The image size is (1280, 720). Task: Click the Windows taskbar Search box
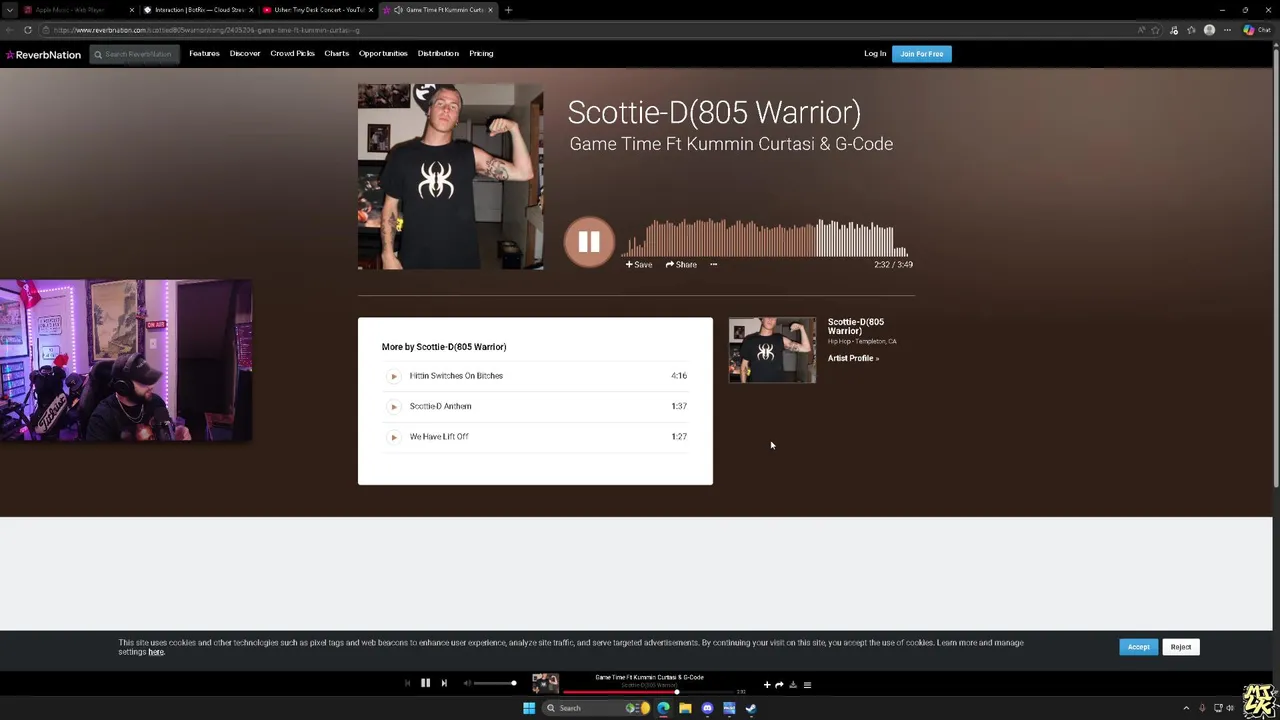(x=596, y=708)
